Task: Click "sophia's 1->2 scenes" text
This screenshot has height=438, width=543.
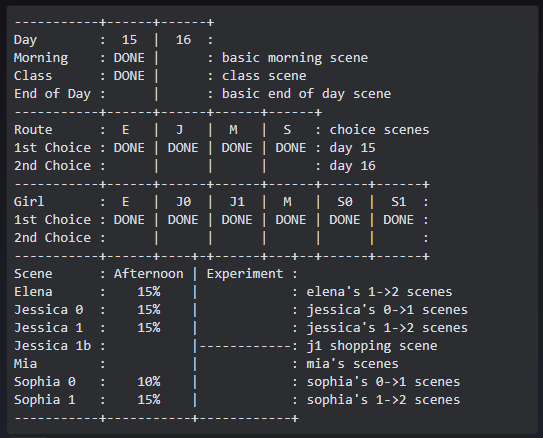Action: click(383, 400)
